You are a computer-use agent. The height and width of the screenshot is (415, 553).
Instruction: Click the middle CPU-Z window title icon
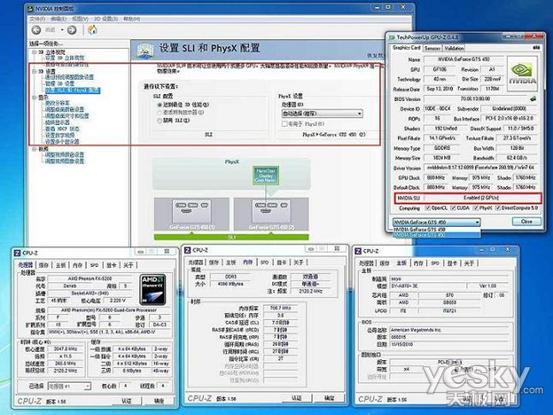pos(188,250)
